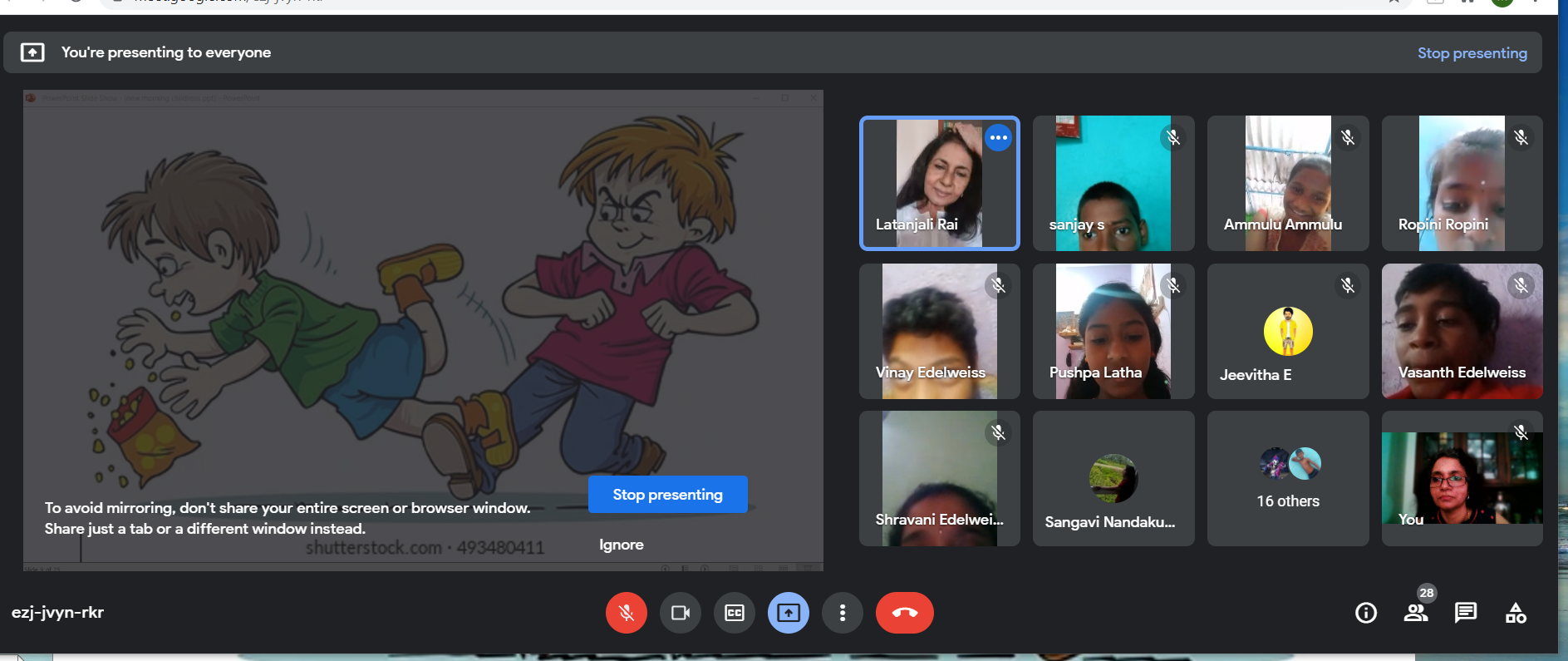Click Stop presenting link in top banner
The width and height of the screenshot is (1568, 661).
pos(1472,52)
